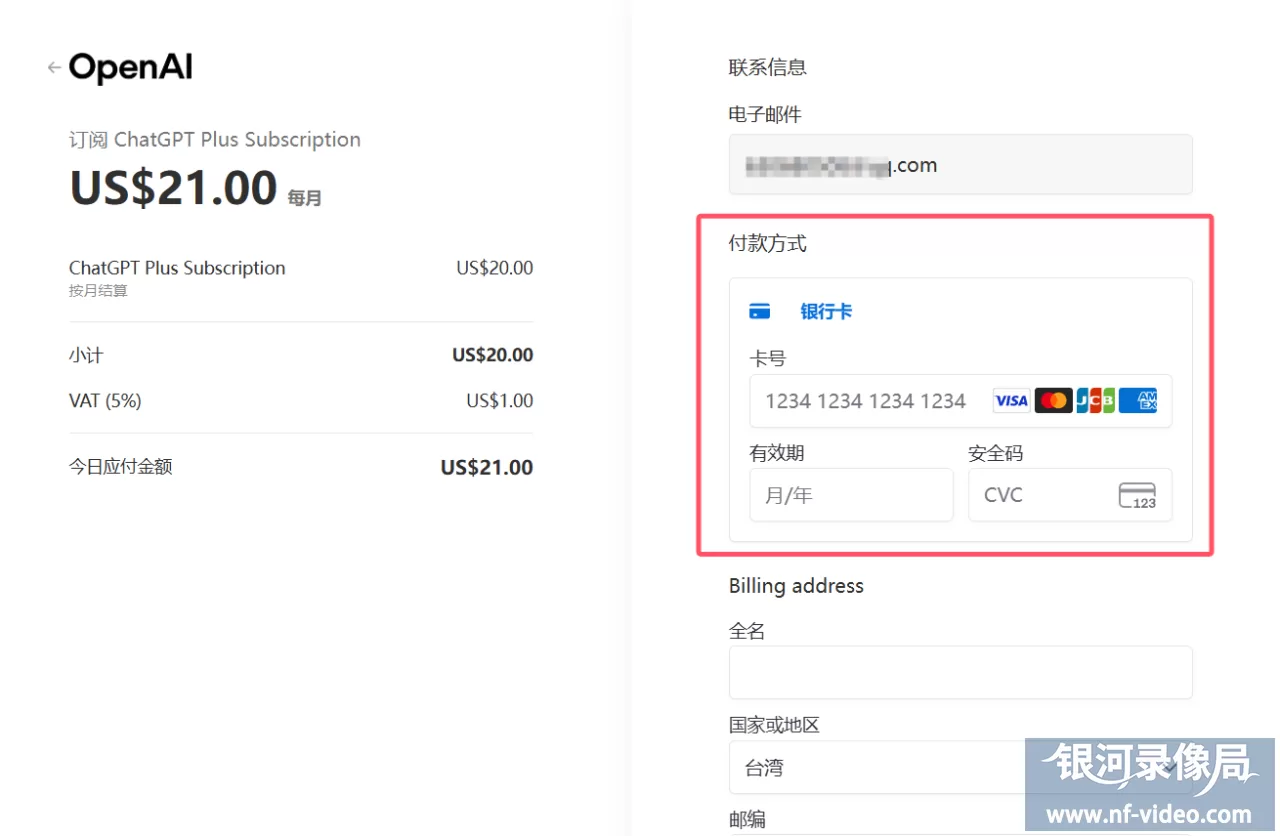Image resolution: width=1280 pixels, height=836 pixels.
Task: Click the Mastercard icon in card number field
Action: 1053,400
